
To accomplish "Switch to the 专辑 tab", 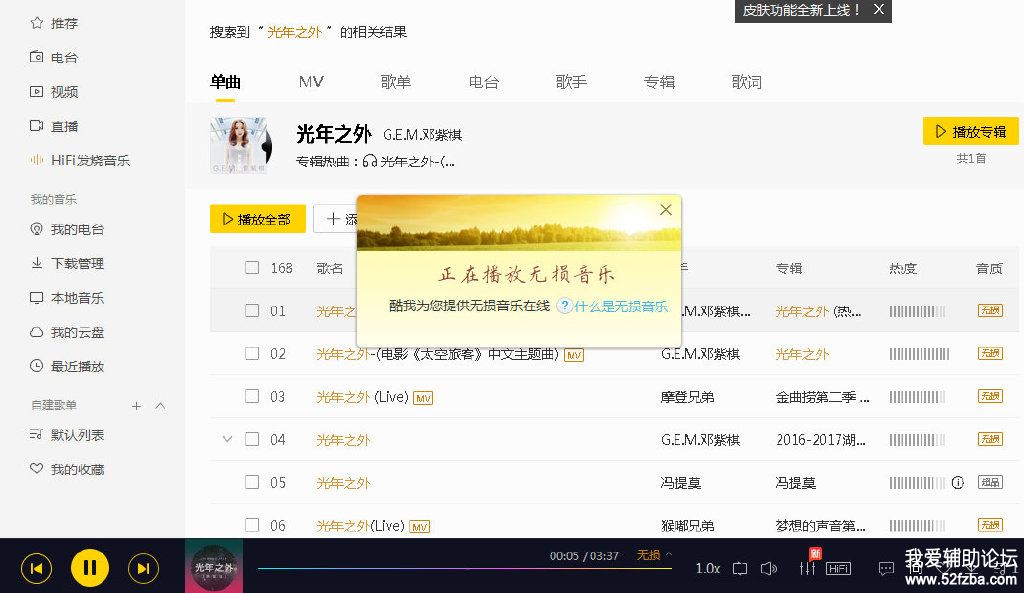I will 660,82.
